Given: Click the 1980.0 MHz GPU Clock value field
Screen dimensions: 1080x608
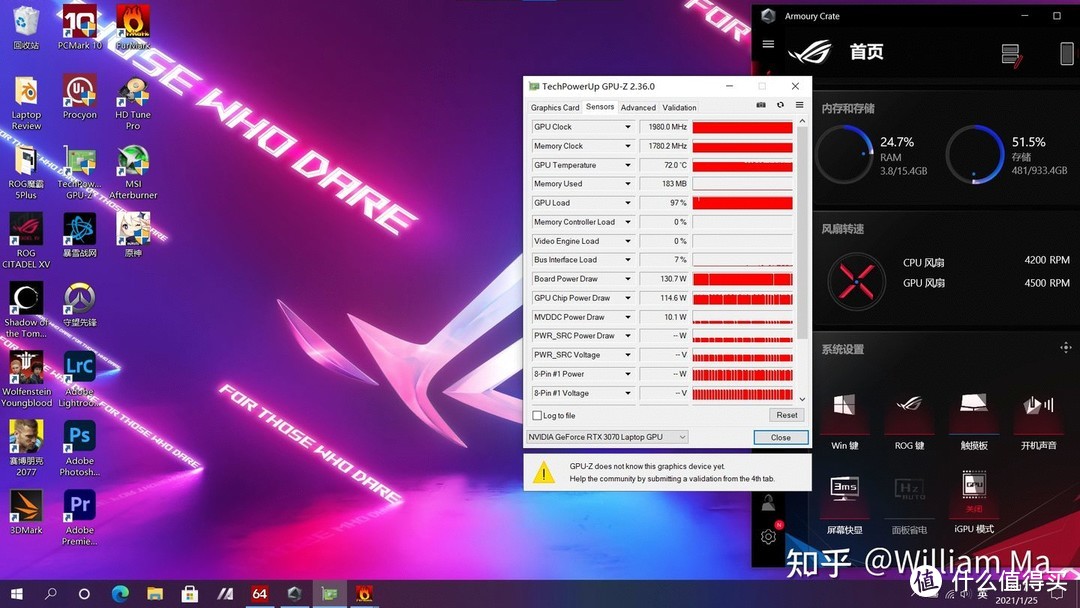Looking at the screenshot, I should pos(664,127).
